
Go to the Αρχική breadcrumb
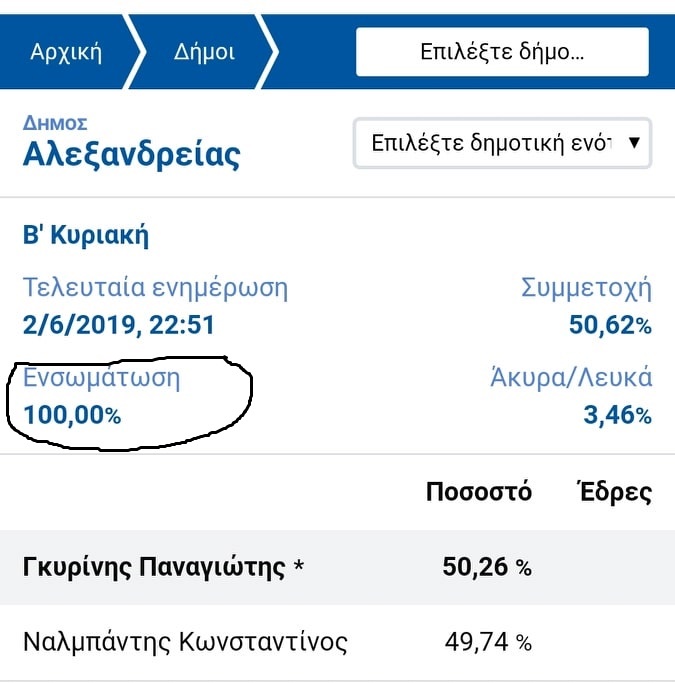click(x=66, y=52)
